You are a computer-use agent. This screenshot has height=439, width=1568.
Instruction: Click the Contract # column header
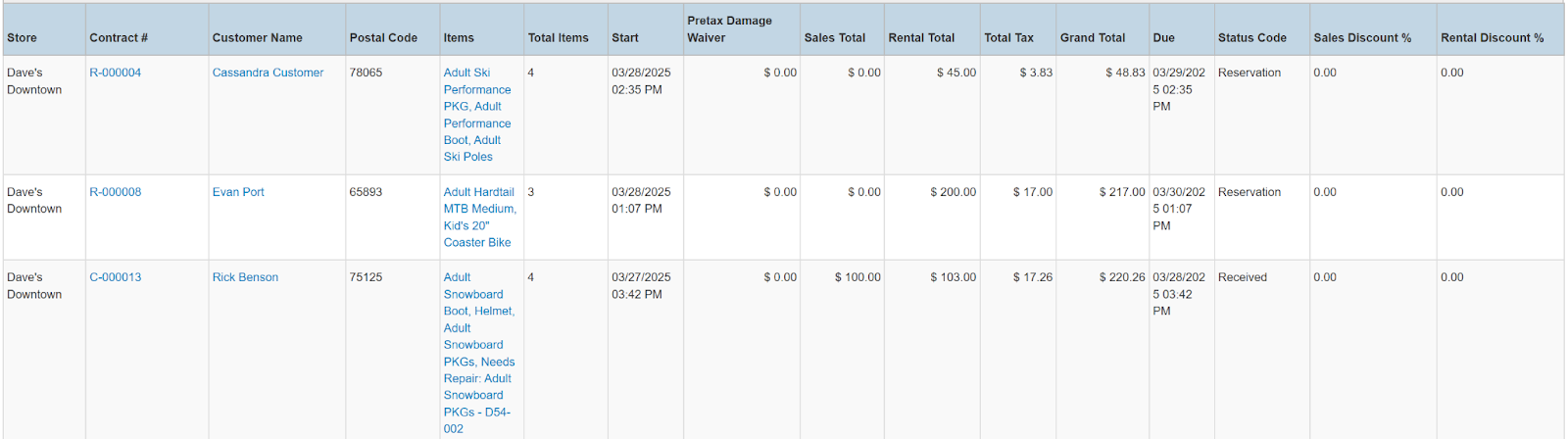[x=119, y=38]
